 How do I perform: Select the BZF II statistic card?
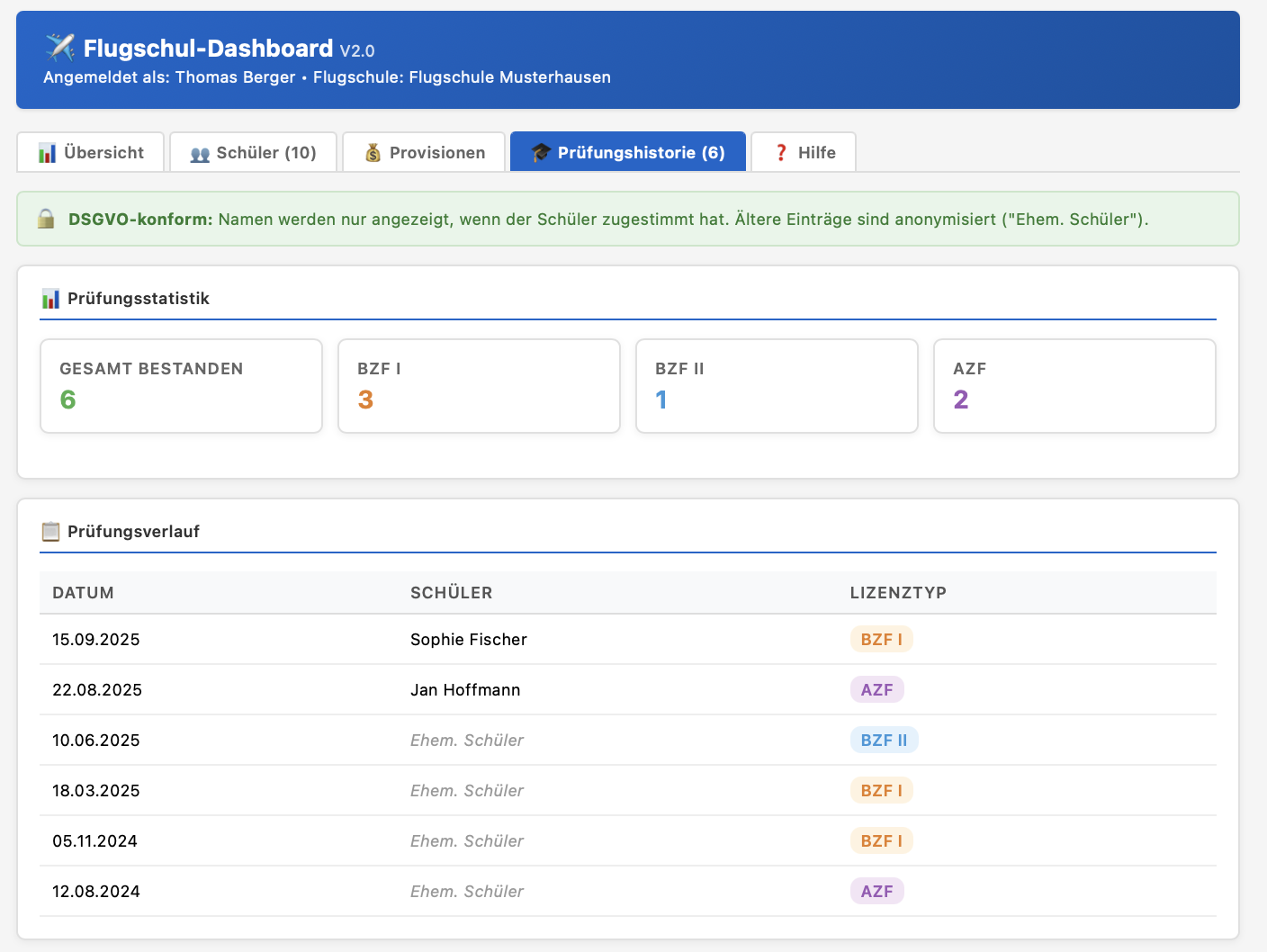[777, 386]
